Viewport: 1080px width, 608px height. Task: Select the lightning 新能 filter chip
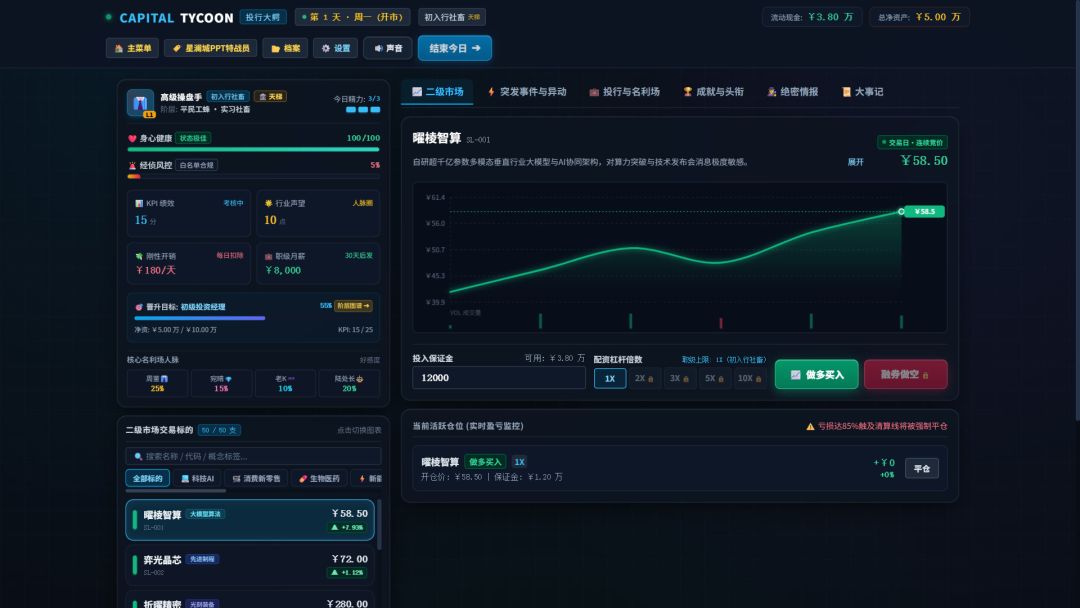[x=368, y=478]
